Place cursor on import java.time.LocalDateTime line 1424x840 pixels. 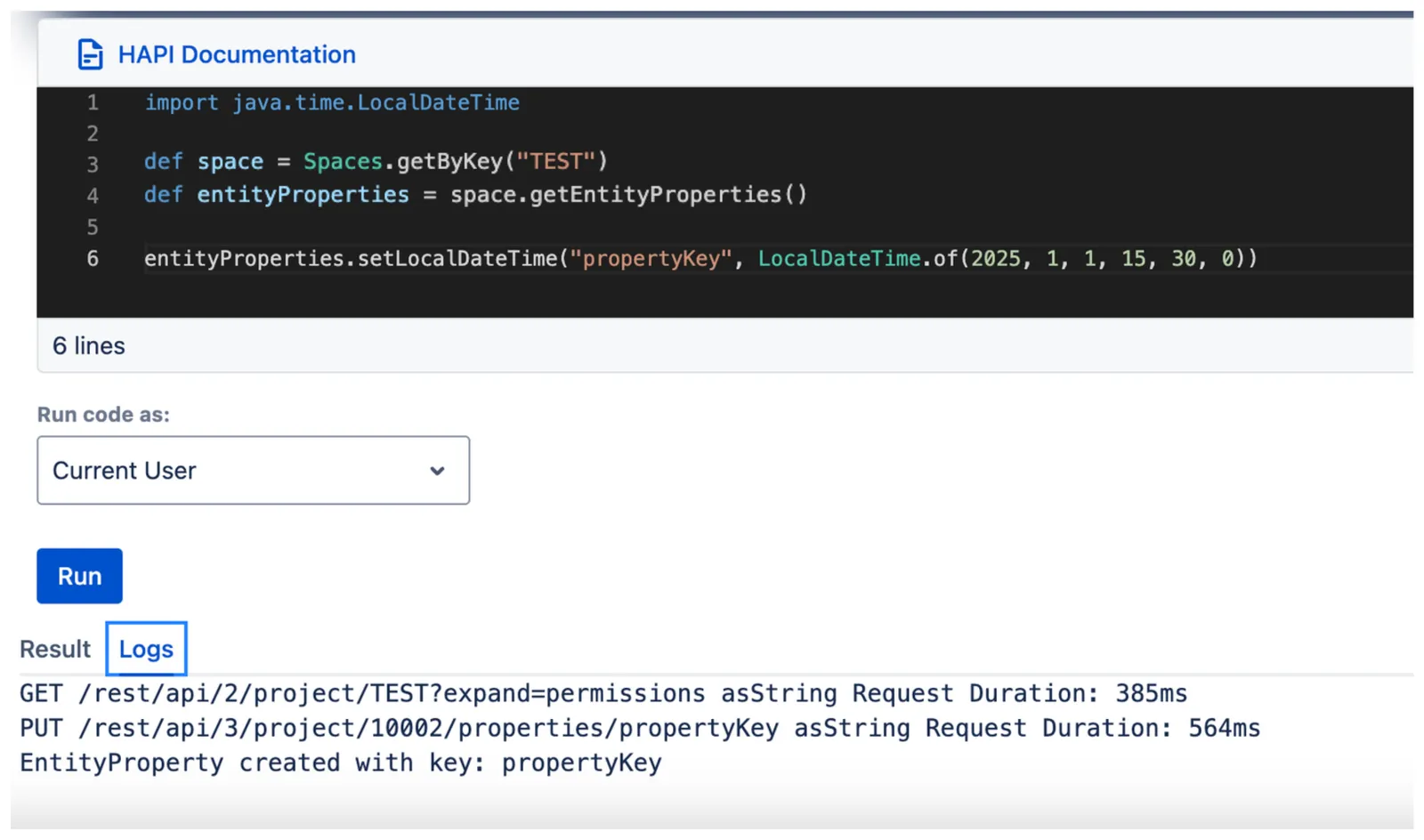[332, 102]
